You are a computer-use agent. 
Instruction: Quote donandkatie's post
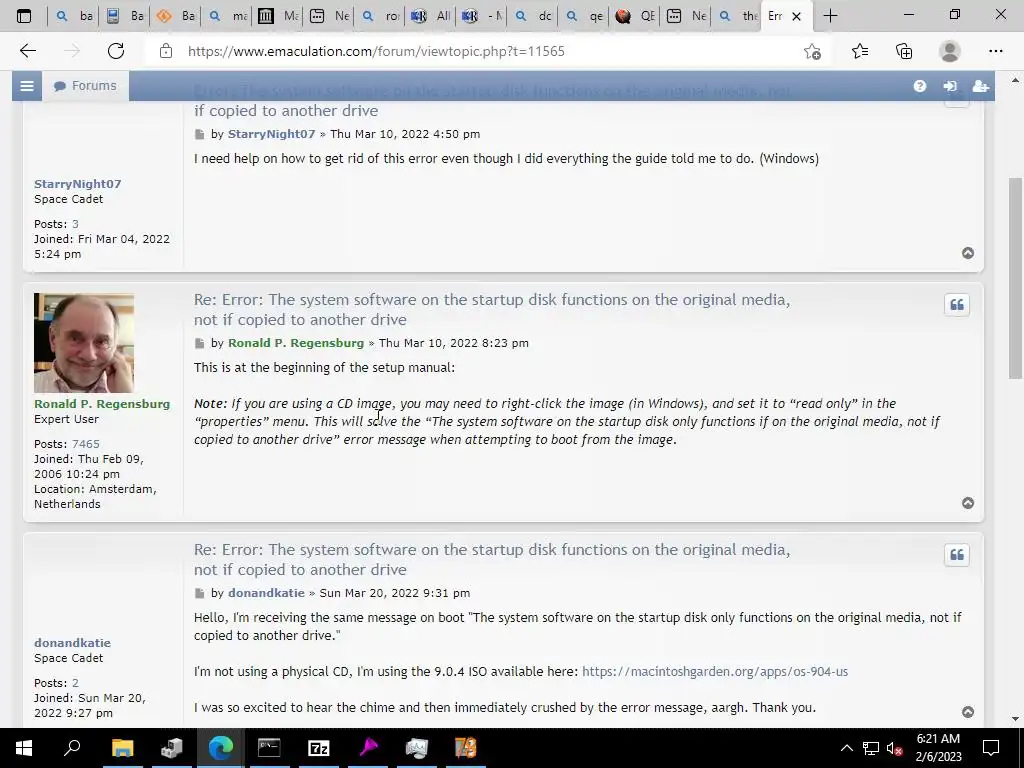957,555
